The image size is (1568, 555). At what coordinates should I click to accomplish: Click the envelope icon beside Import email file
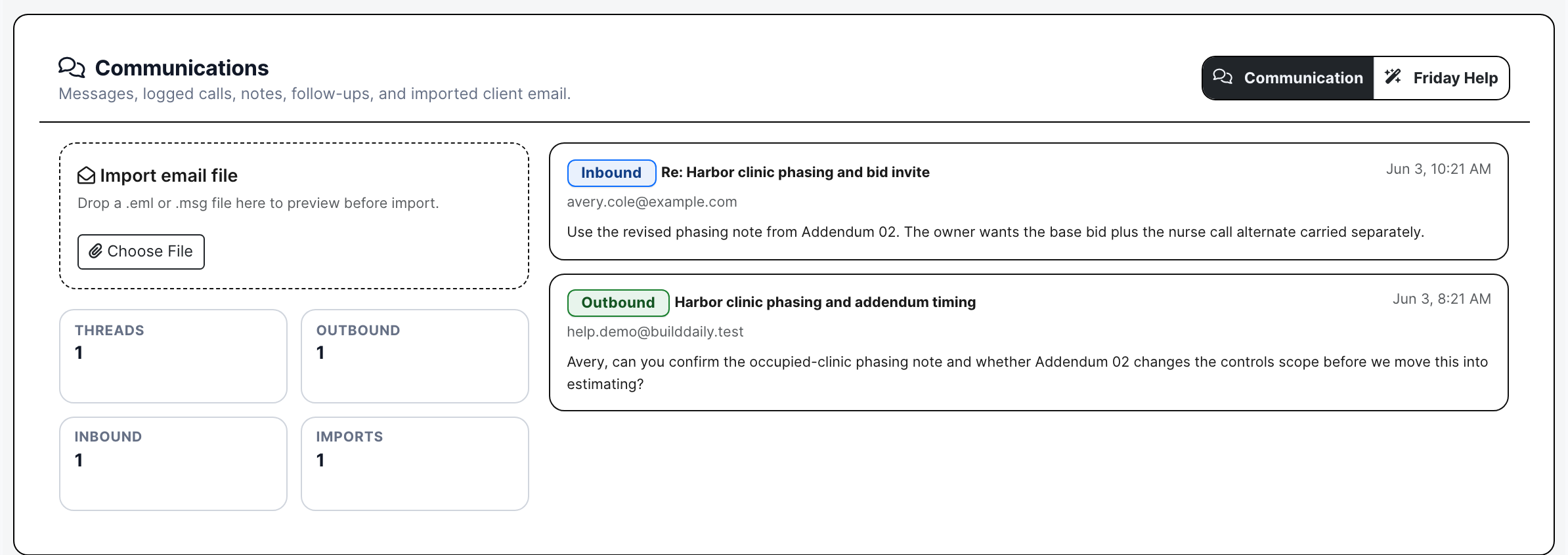(x=87, y=176)
